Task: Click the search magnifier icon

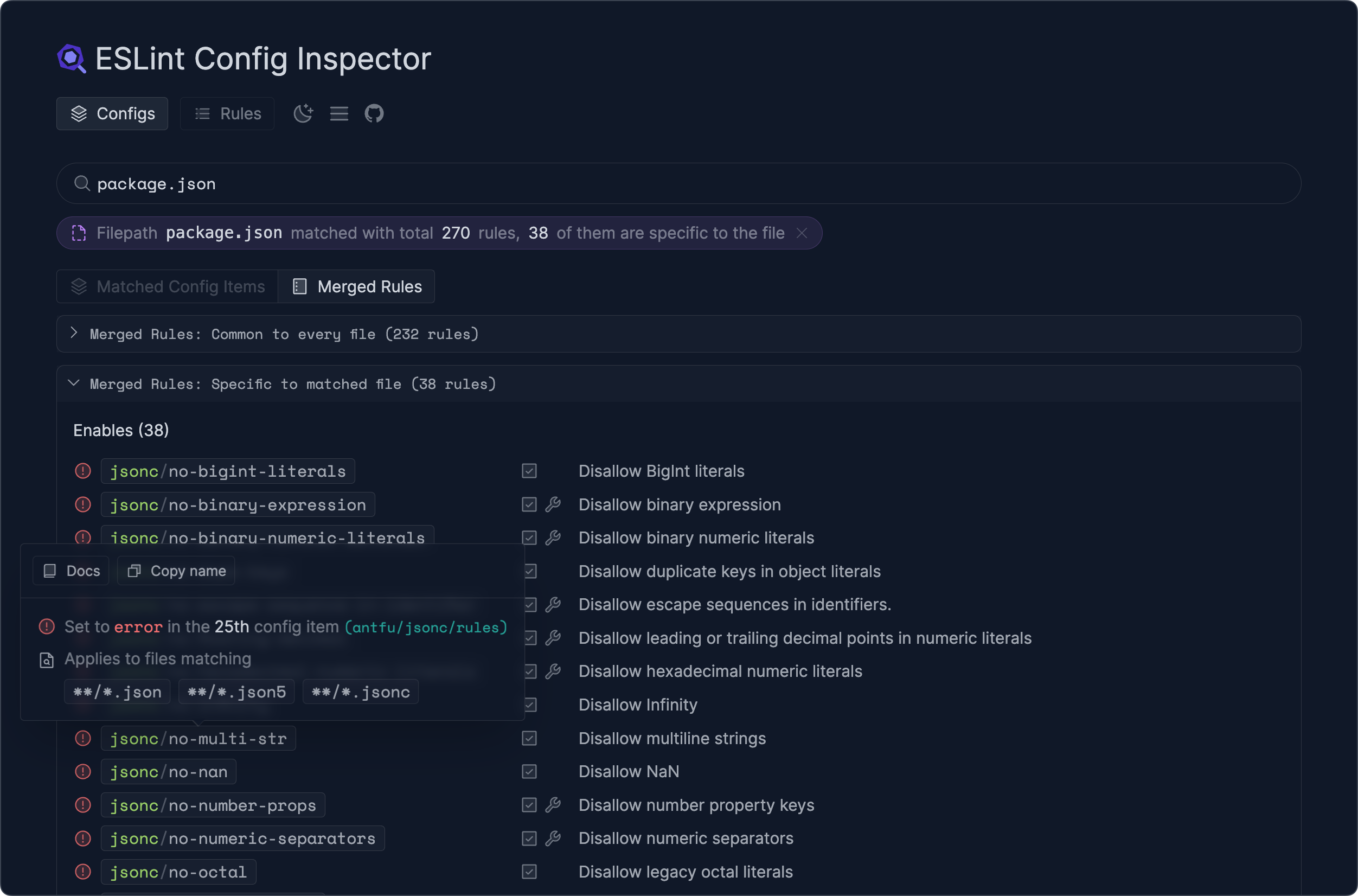Action: tap(82, 183)
